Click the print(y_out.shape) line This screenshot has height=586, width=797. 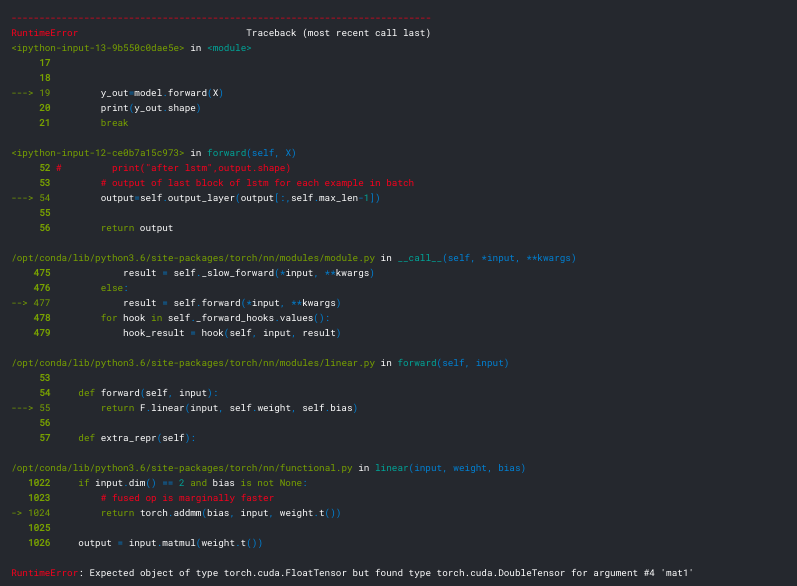point(150,108)
